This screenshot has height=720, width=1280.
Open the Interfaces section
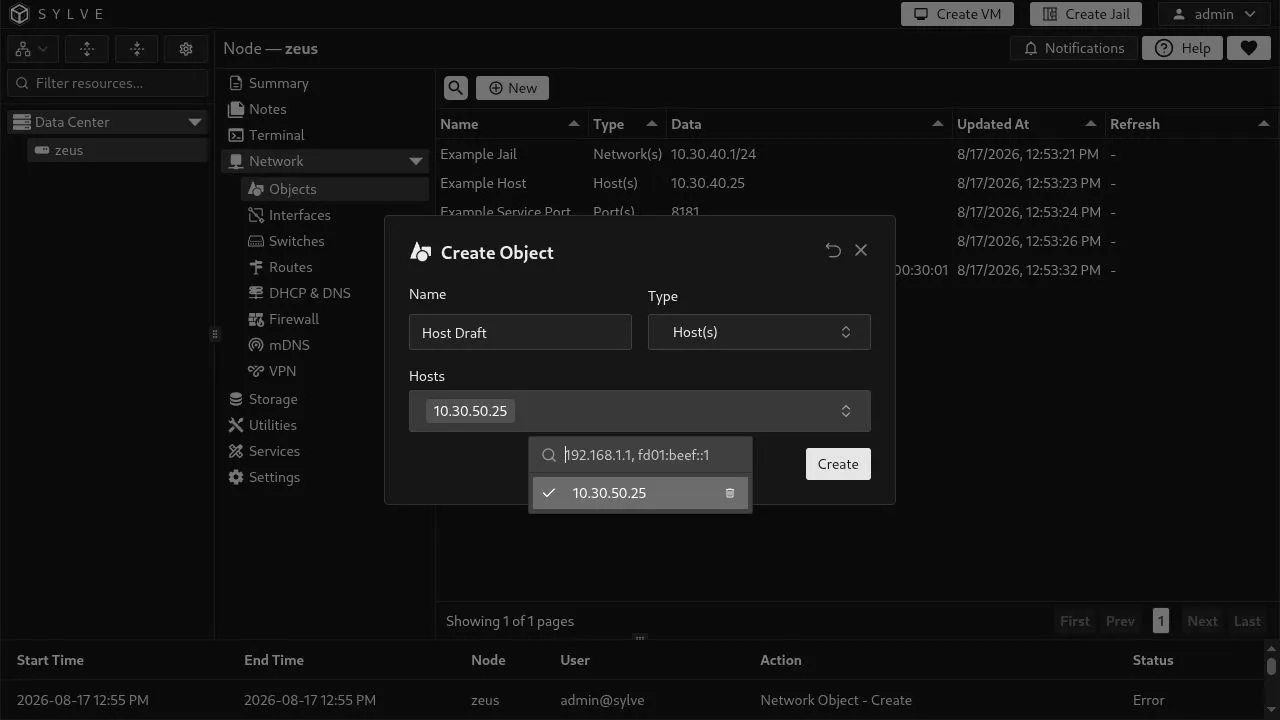click(x=334, y=215)
